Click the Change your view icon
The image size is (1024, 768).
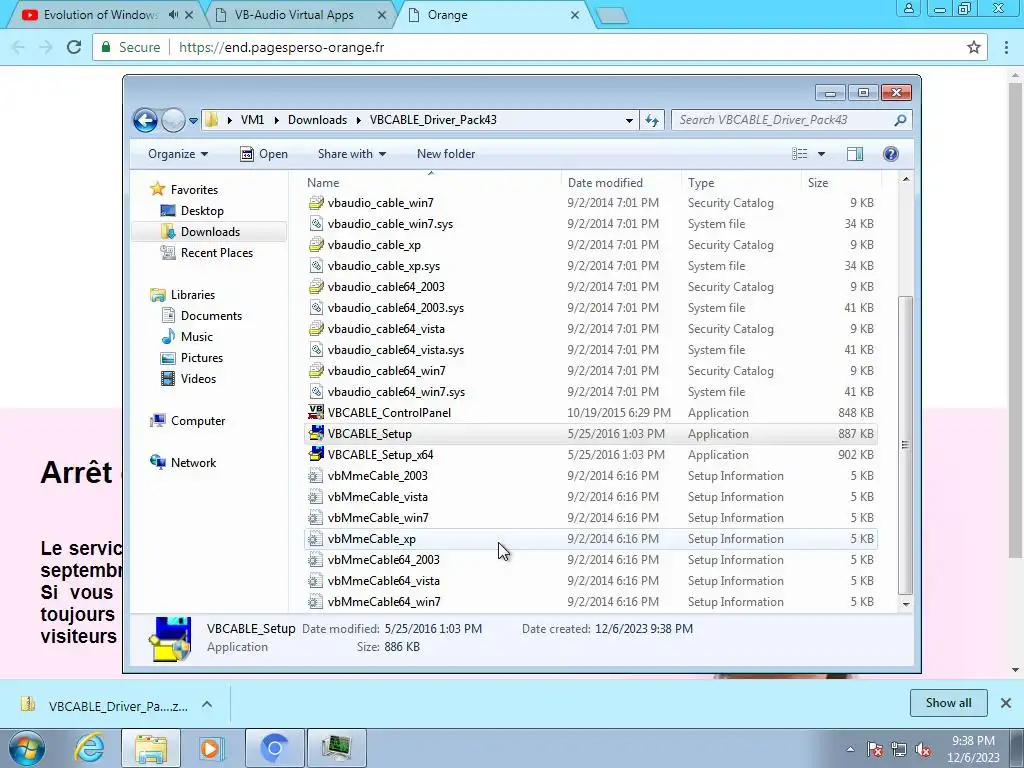tap(799, 154)
